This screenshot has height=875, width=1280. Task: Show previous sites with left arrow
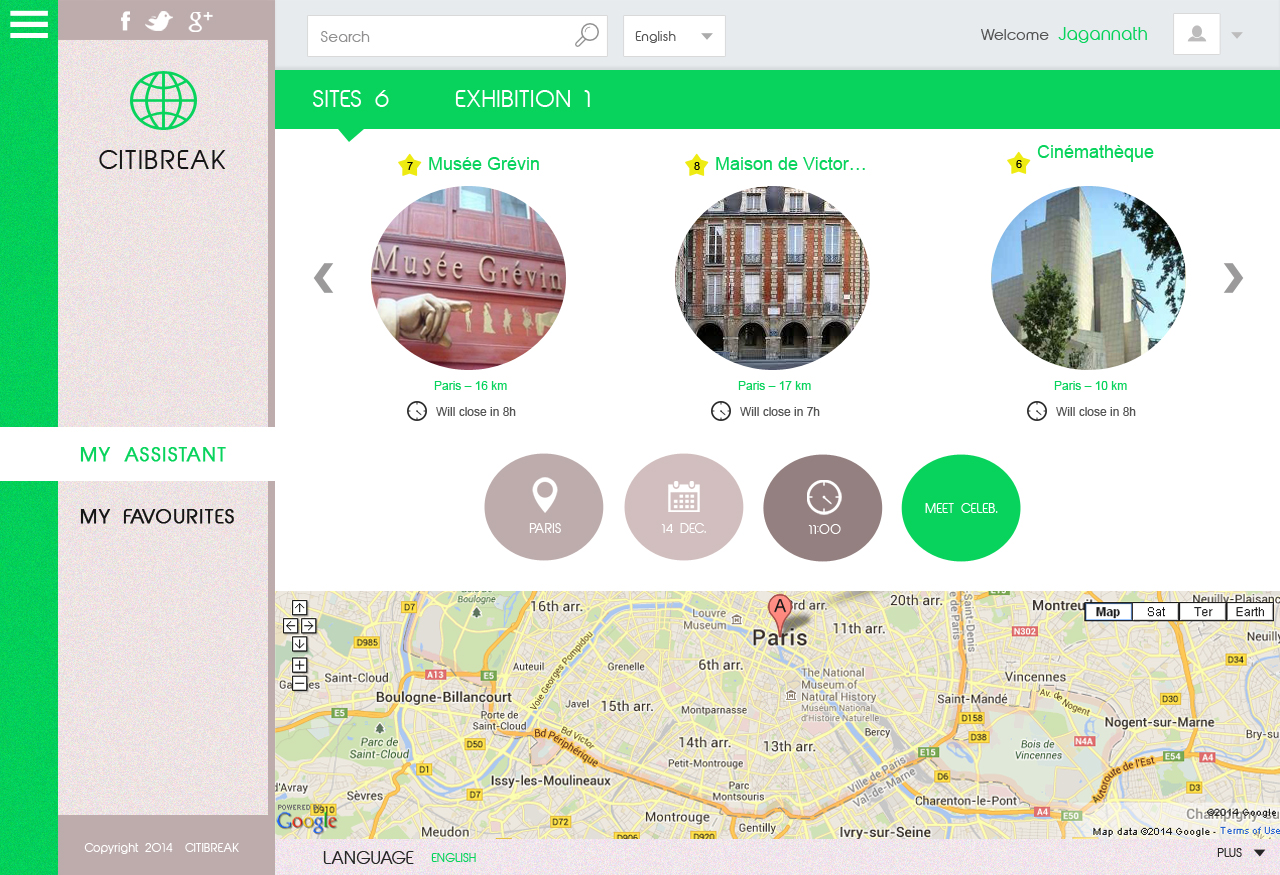click(x=323, y=278)
